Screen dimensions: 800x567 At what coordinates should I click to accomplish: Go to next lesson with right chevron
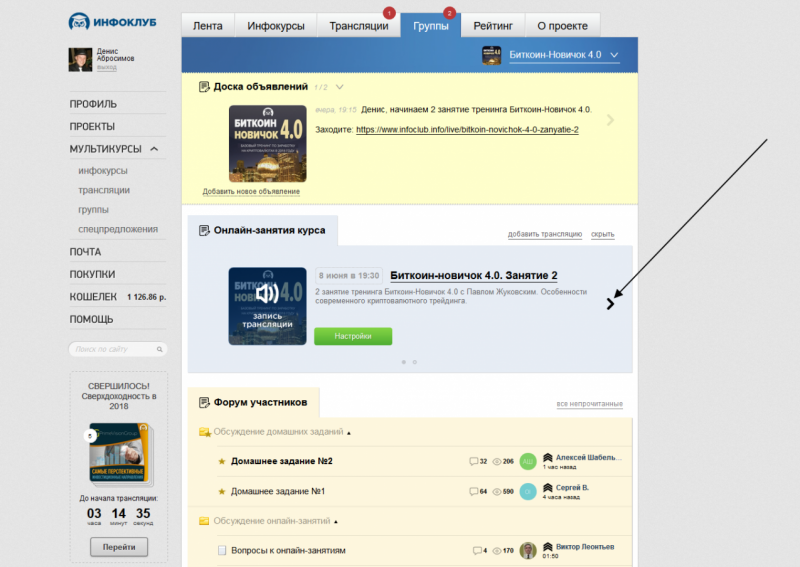pyautogui.click(x=610, y=304)
